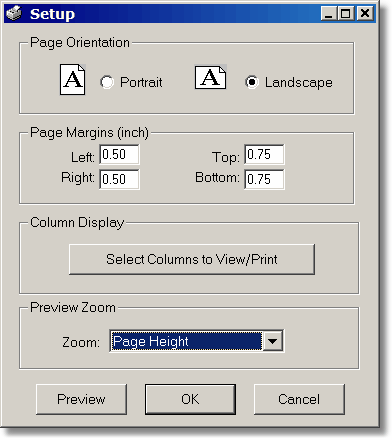
Task: Click the Preview button
Action: click(x=81, y=399)
